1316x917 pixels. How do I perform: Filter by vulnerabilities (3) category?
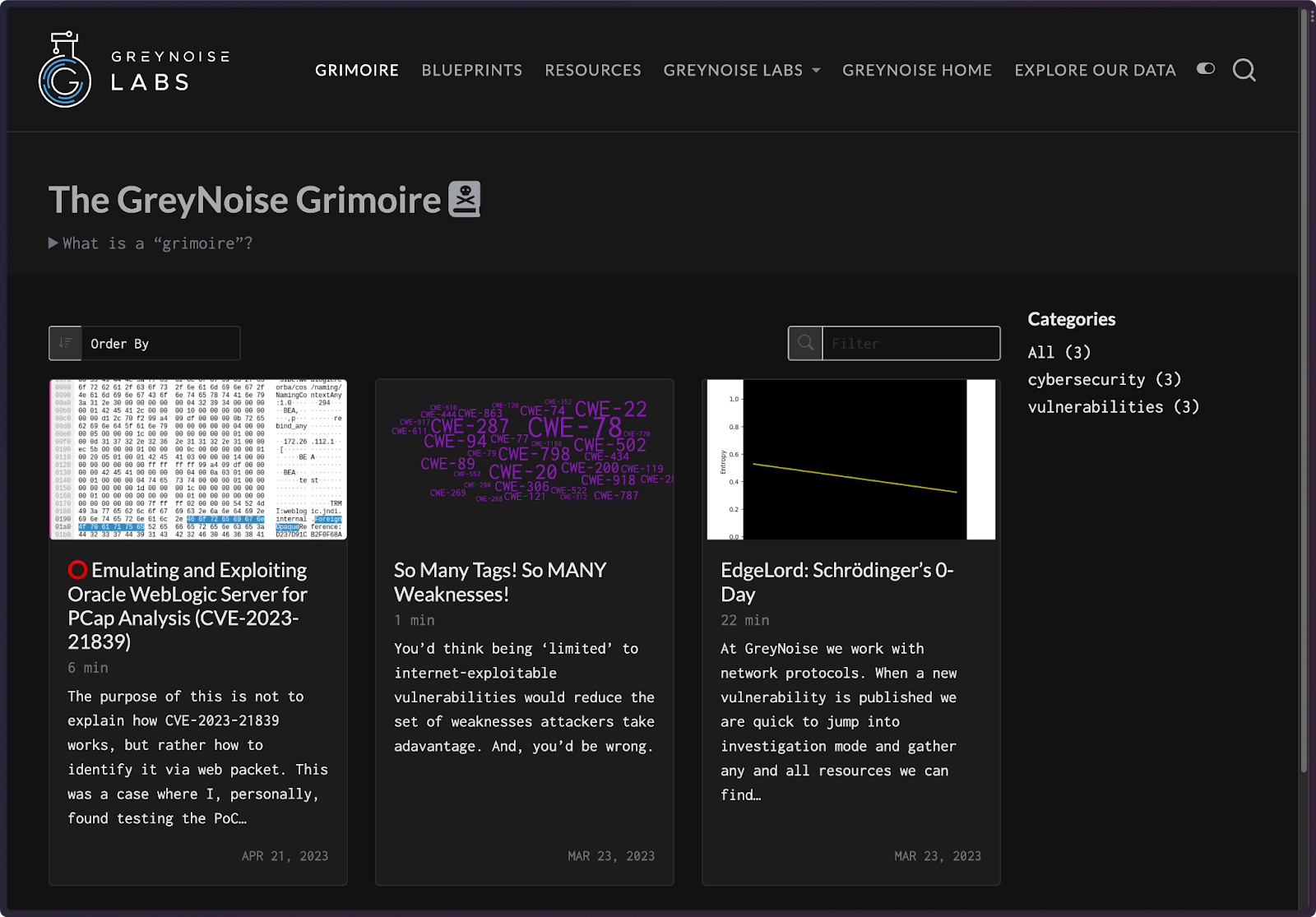(x=1114, y=406)
